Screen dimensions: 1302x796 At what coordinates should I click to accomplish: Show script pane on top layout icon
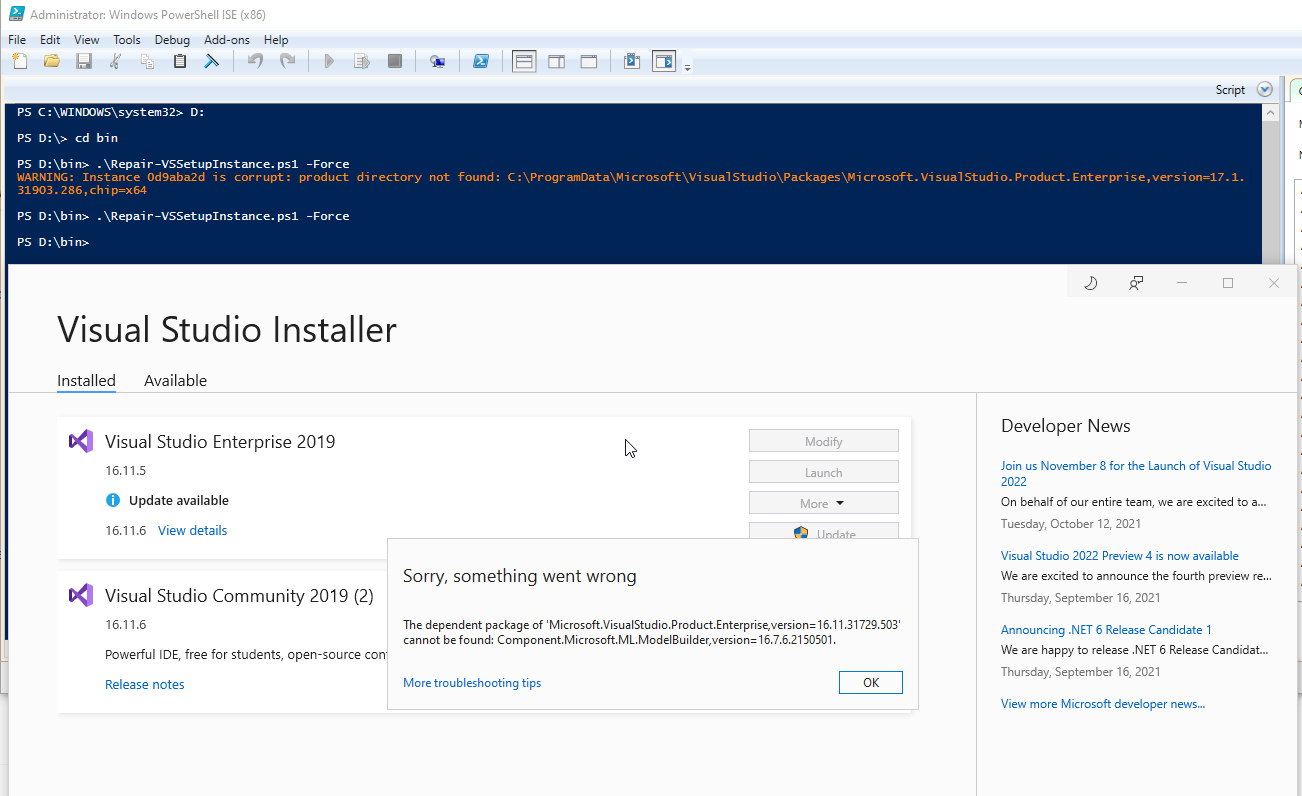pos(524,61)
